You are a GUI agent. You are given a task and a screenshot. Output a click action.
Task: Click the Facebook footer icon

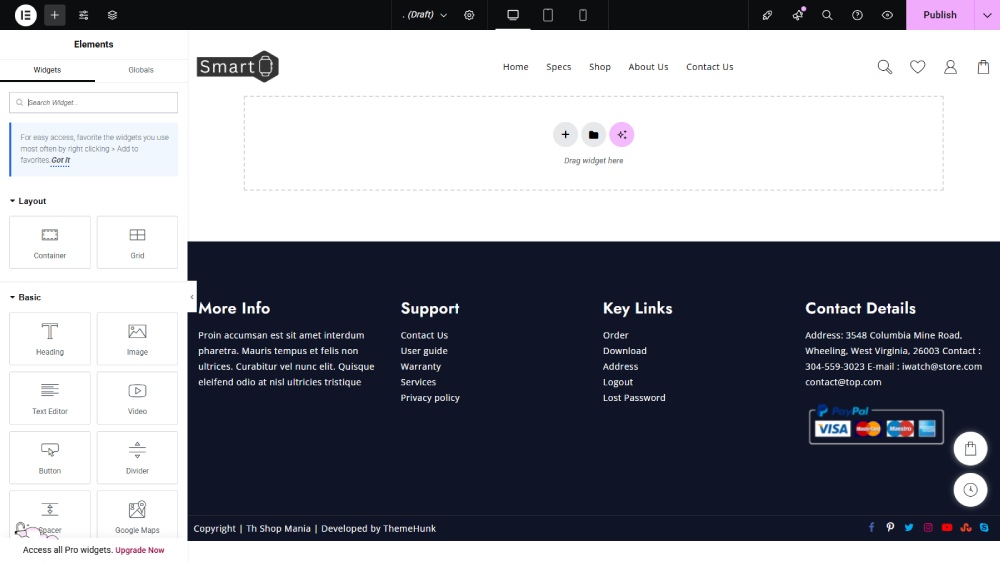coord(871,527)
